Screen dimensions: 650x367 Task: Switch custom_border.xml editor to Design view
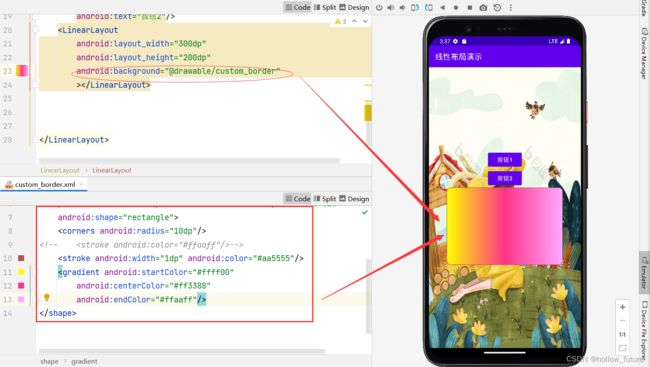point(354,199)
